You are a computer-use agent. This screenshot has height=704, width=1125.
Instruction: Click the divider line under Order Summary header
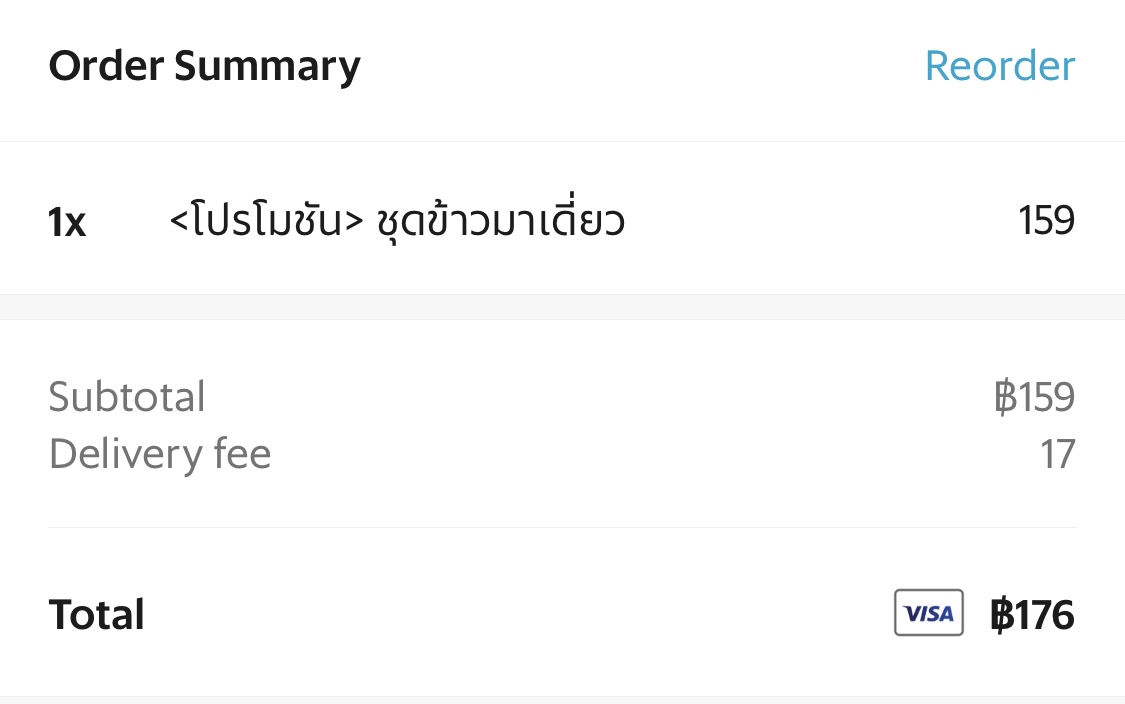tap(562, 142)
